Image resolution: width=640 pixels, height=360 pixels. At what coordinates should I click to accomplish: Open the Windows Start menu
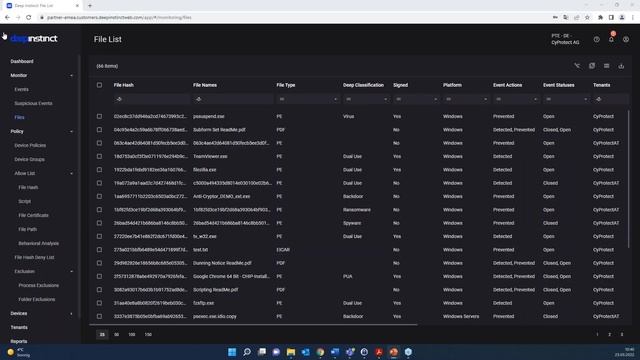click(232, 352)
